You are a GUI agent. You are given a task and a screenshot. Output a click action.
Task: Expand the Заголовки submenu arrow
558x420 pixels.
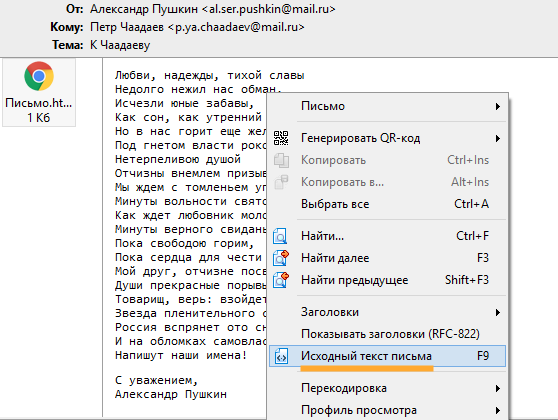pos(498,313)
